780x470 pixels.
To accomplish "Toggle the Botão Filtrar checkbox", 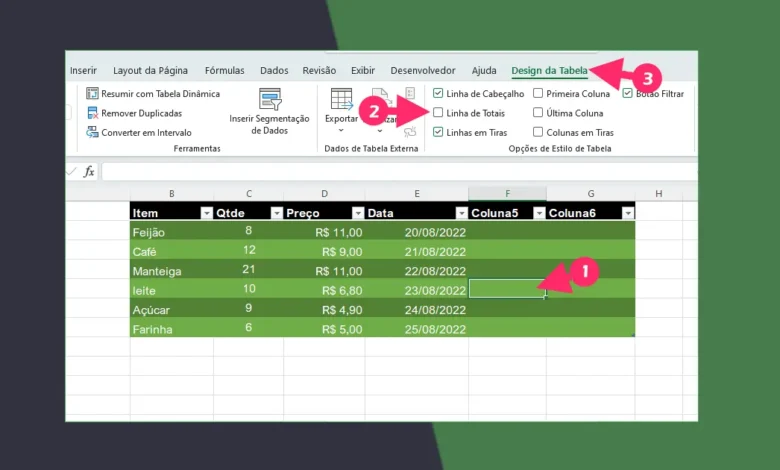I will coord(627,93).
